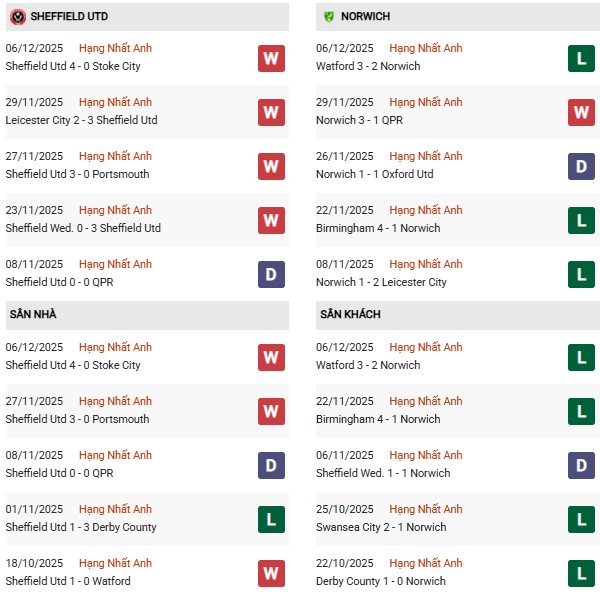The width and height of the screenshot is (600, 594).
Task: Open Hạng Nhất Anh link for 29/11/2025 Leicester match
Action: [115, 102]
